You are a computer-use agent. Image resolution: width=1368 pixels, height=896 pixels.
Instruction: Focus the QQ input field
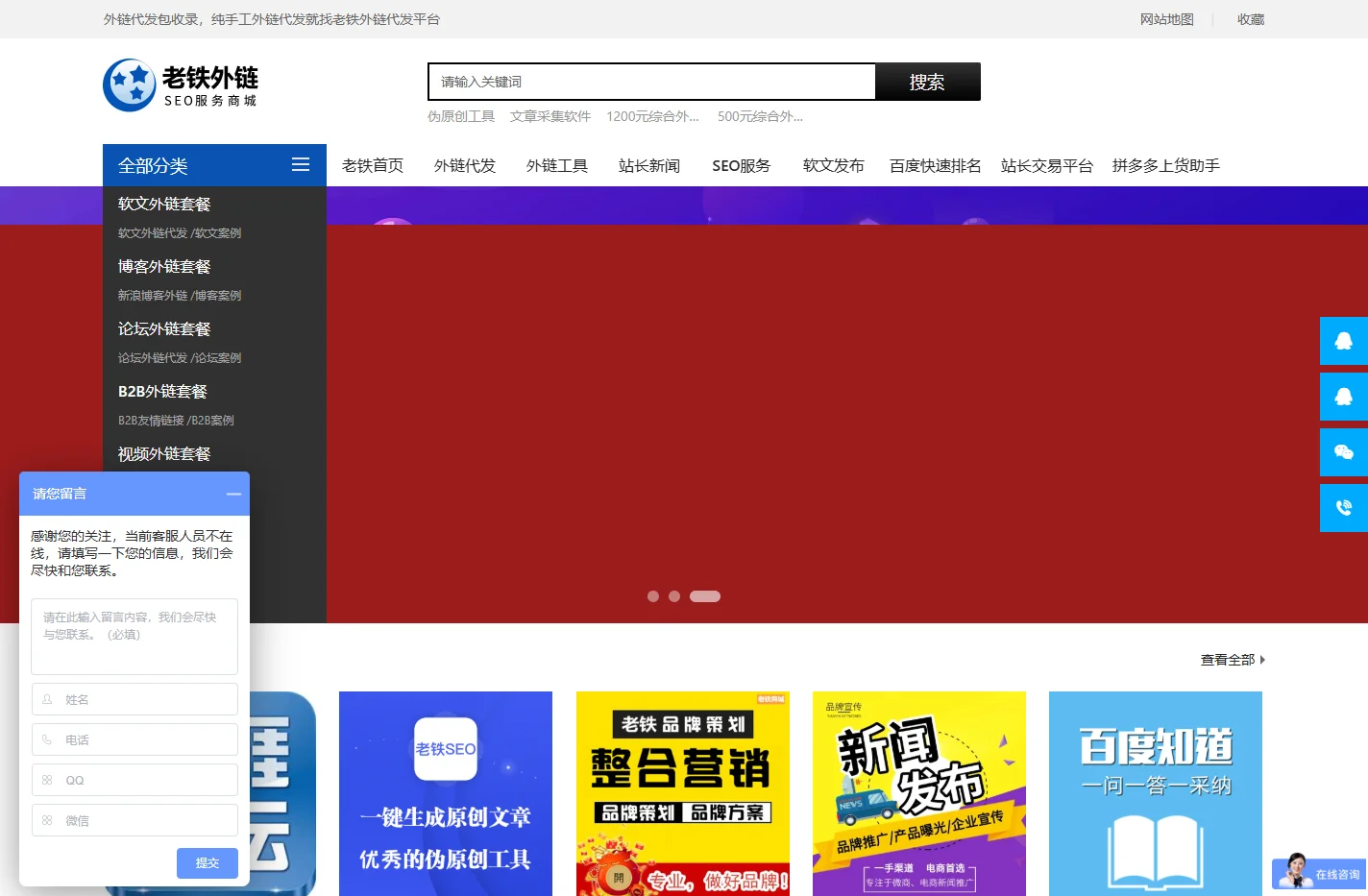click(x=134, y=780)
